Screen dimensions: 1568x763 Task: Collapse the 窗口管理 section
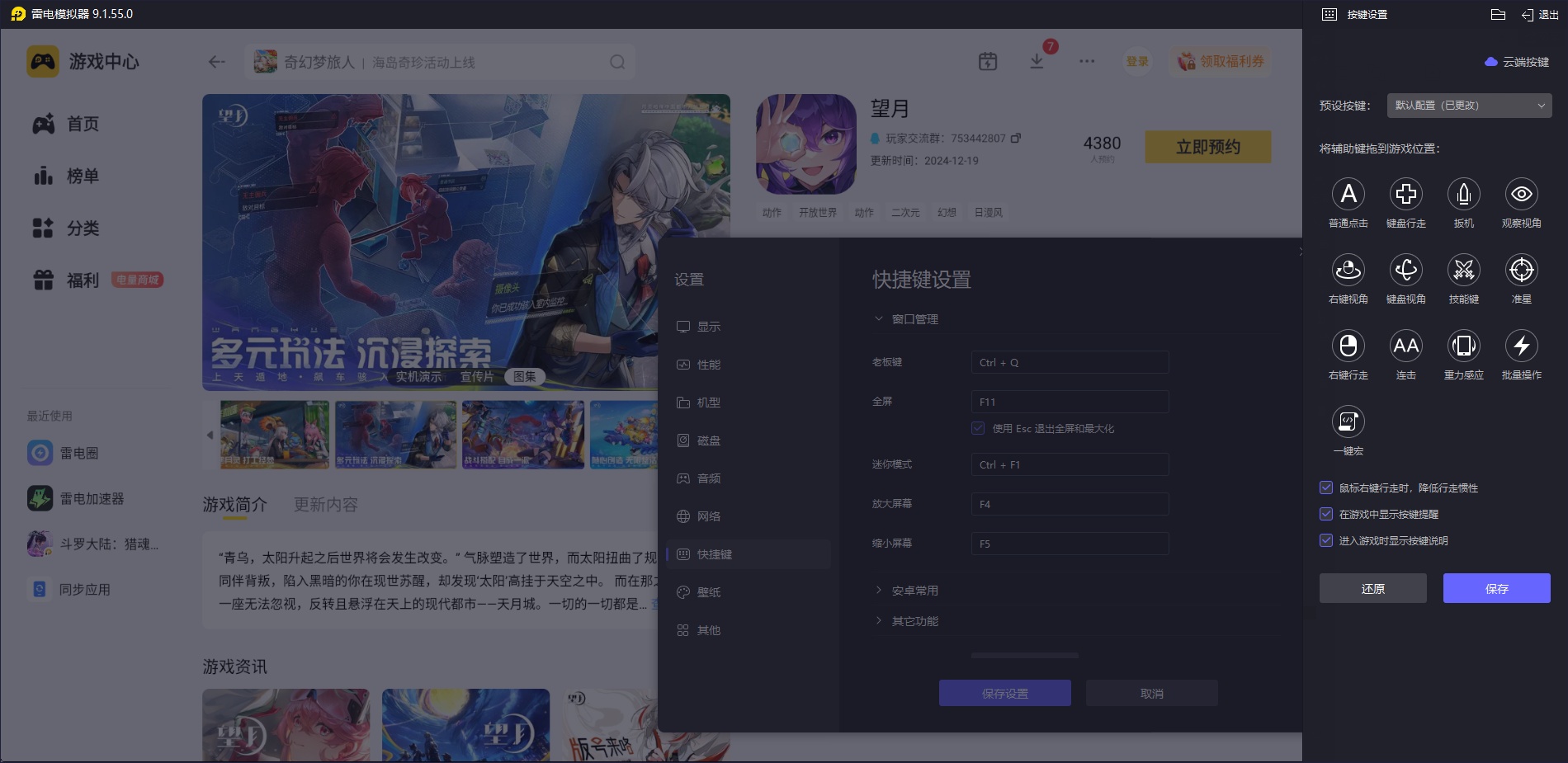906,319
